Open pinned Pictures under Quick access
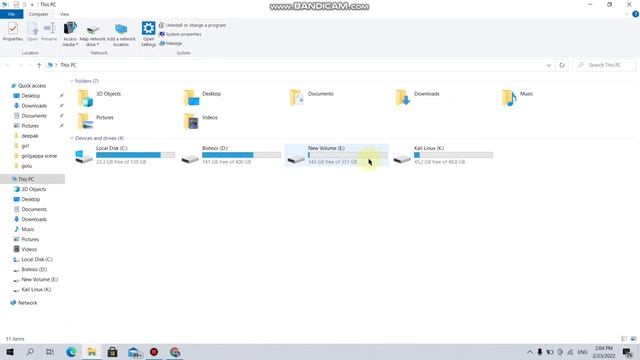Image resolution: width=640 pixels, height=360 pixels. 30,126
